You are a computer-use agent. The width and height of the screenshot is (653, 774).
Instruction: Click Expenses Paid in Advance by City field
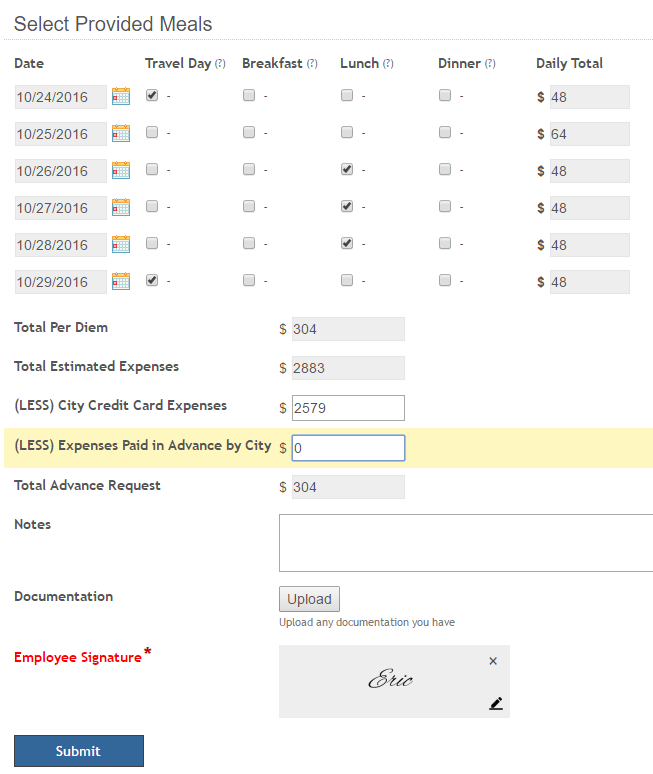[x=347, y=449]
